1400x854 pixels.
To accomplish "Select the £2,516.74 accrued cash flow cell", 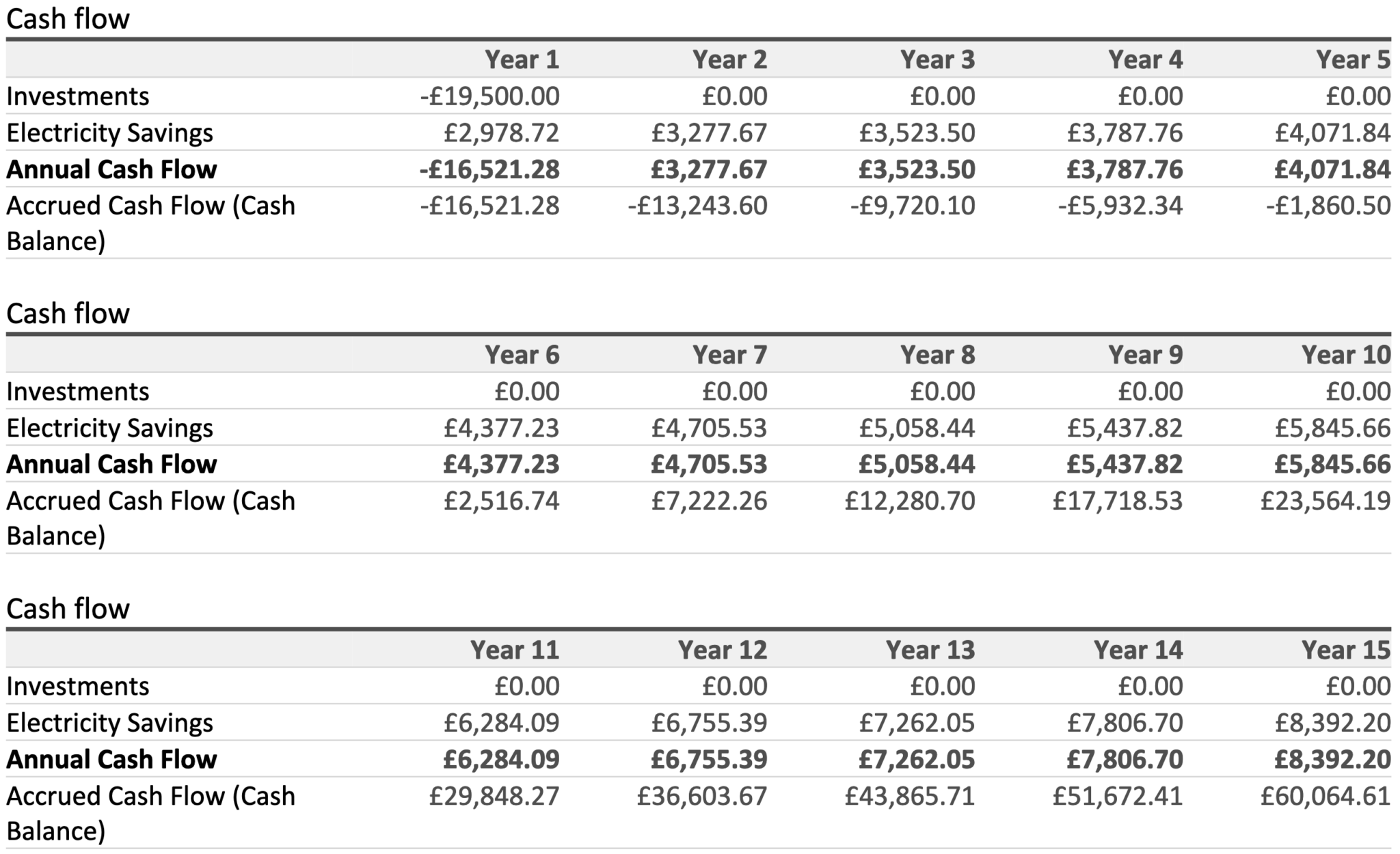I will (501, 501).
